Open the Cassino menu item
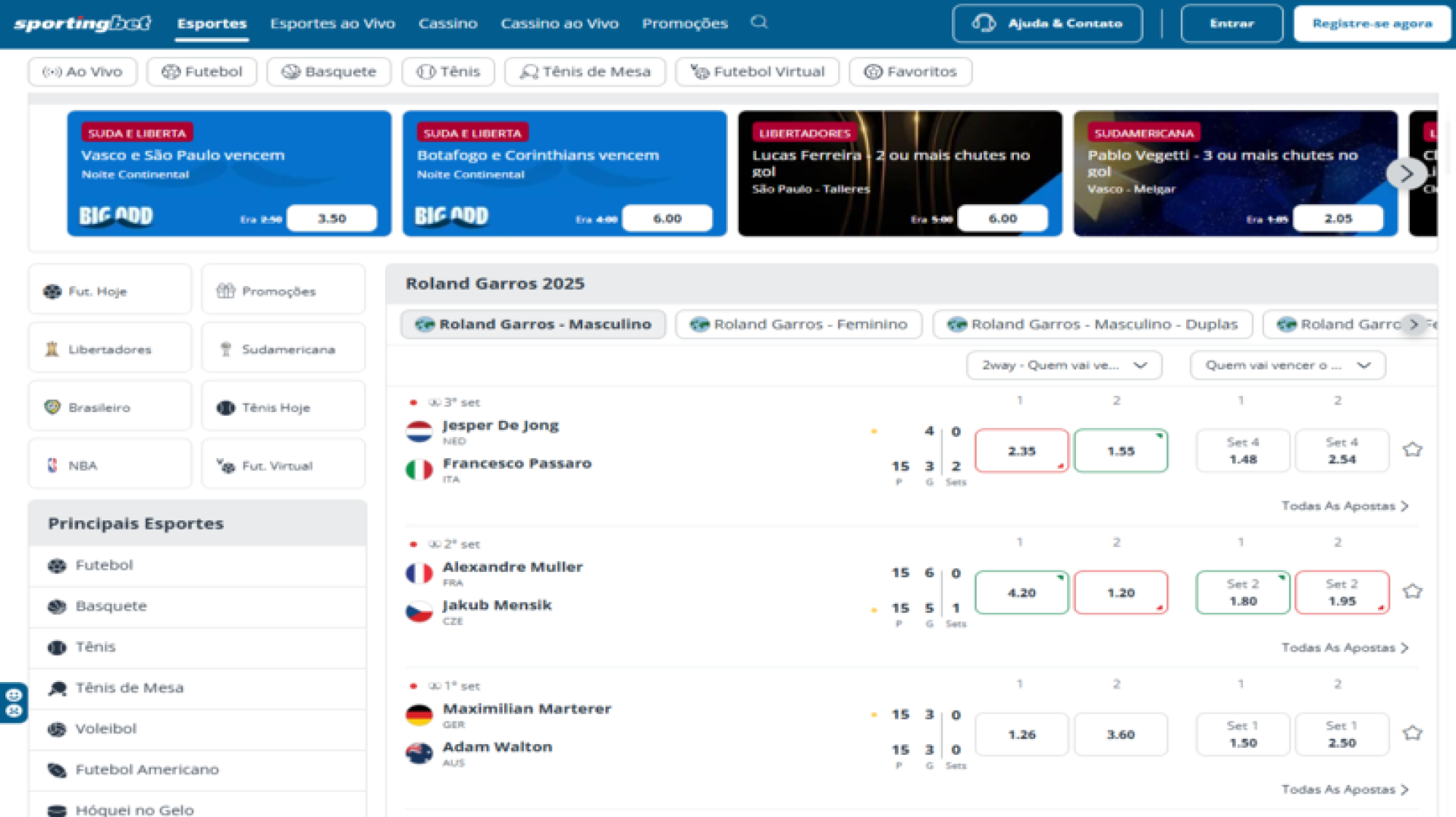1456x817 pixels. pos(447,23)
